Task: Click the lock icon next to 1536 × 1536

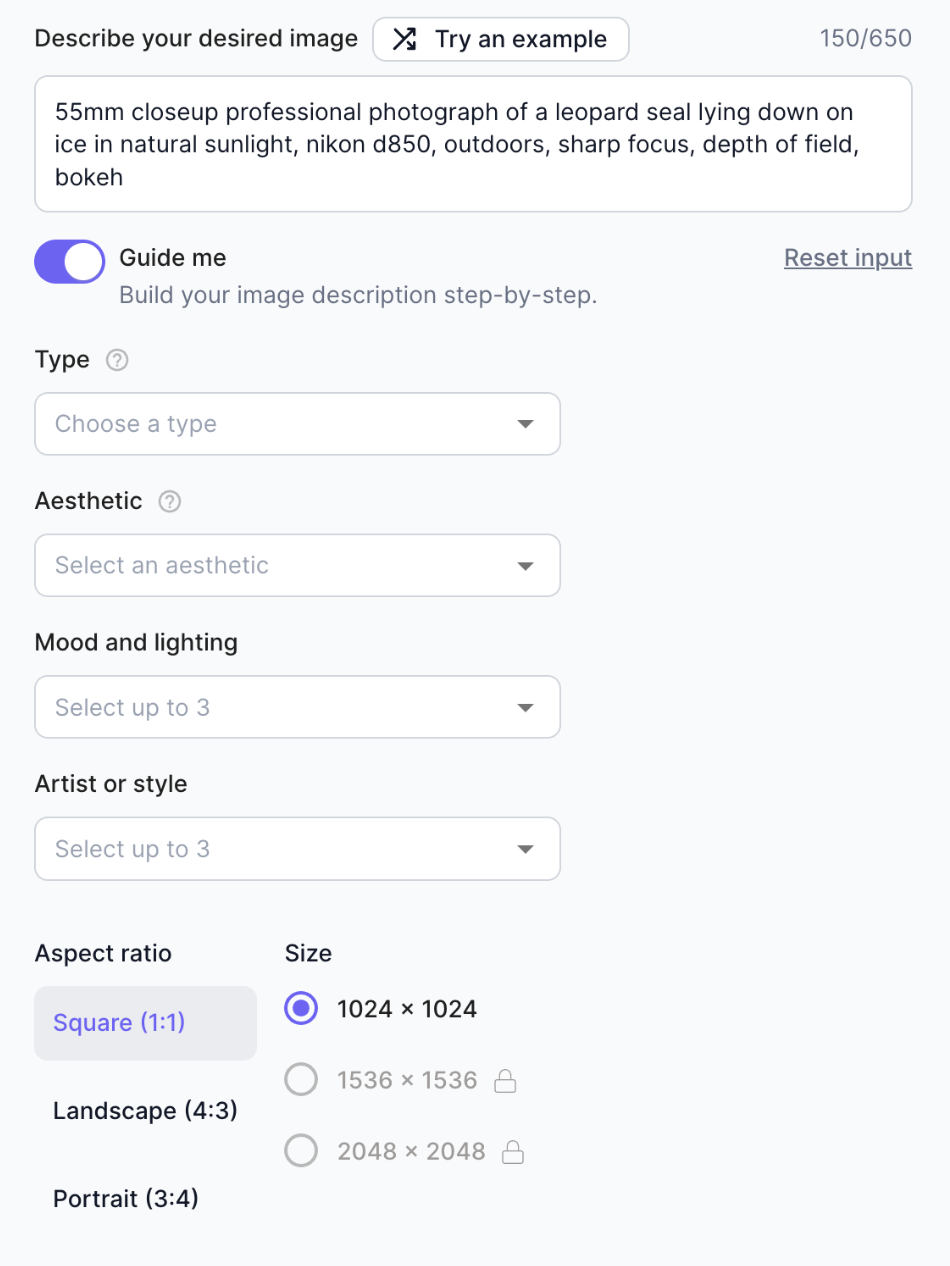Action: (x=506, y=1081)
